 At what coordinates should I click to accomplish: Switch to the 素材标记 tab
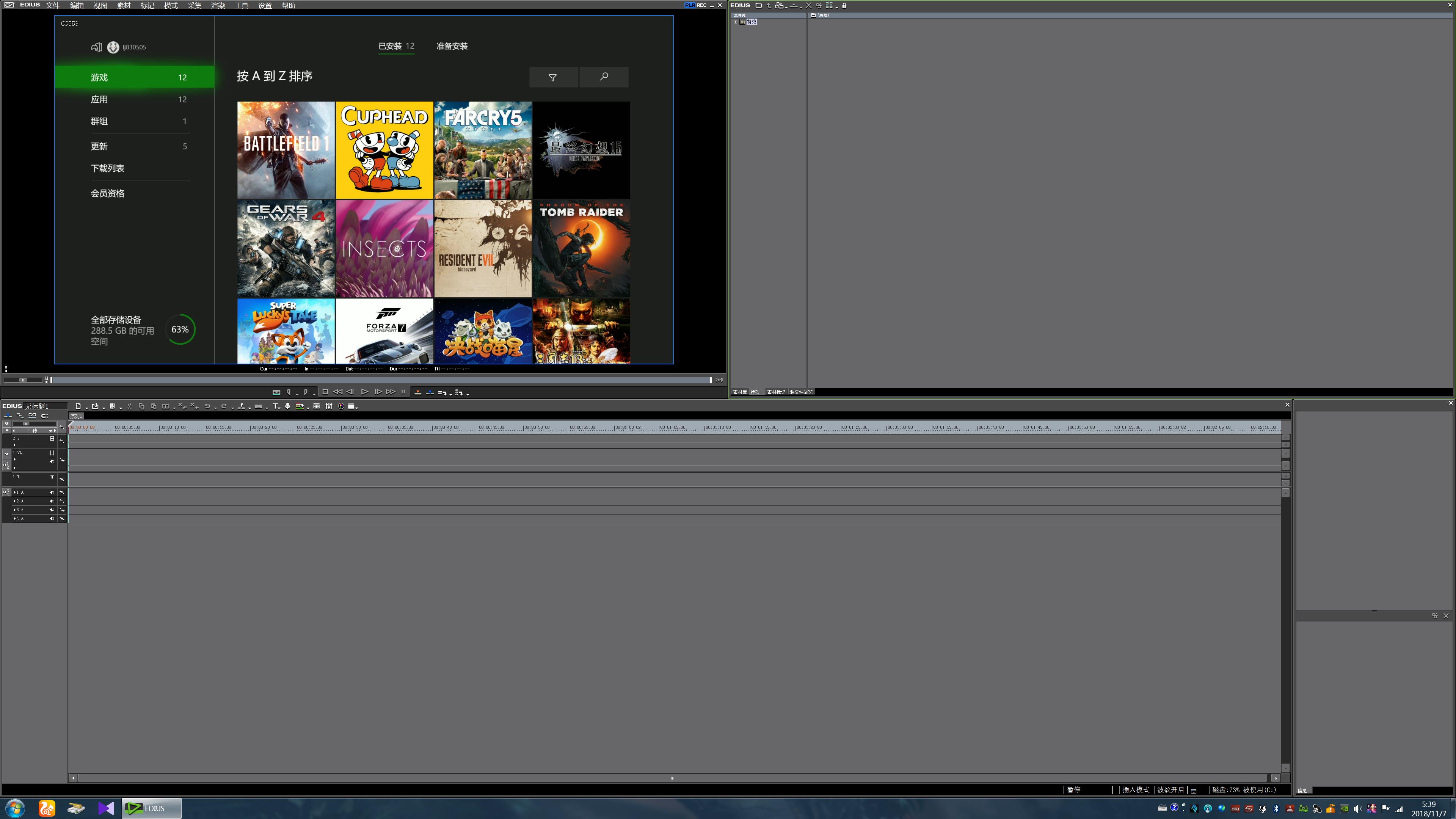click(775, 392)
